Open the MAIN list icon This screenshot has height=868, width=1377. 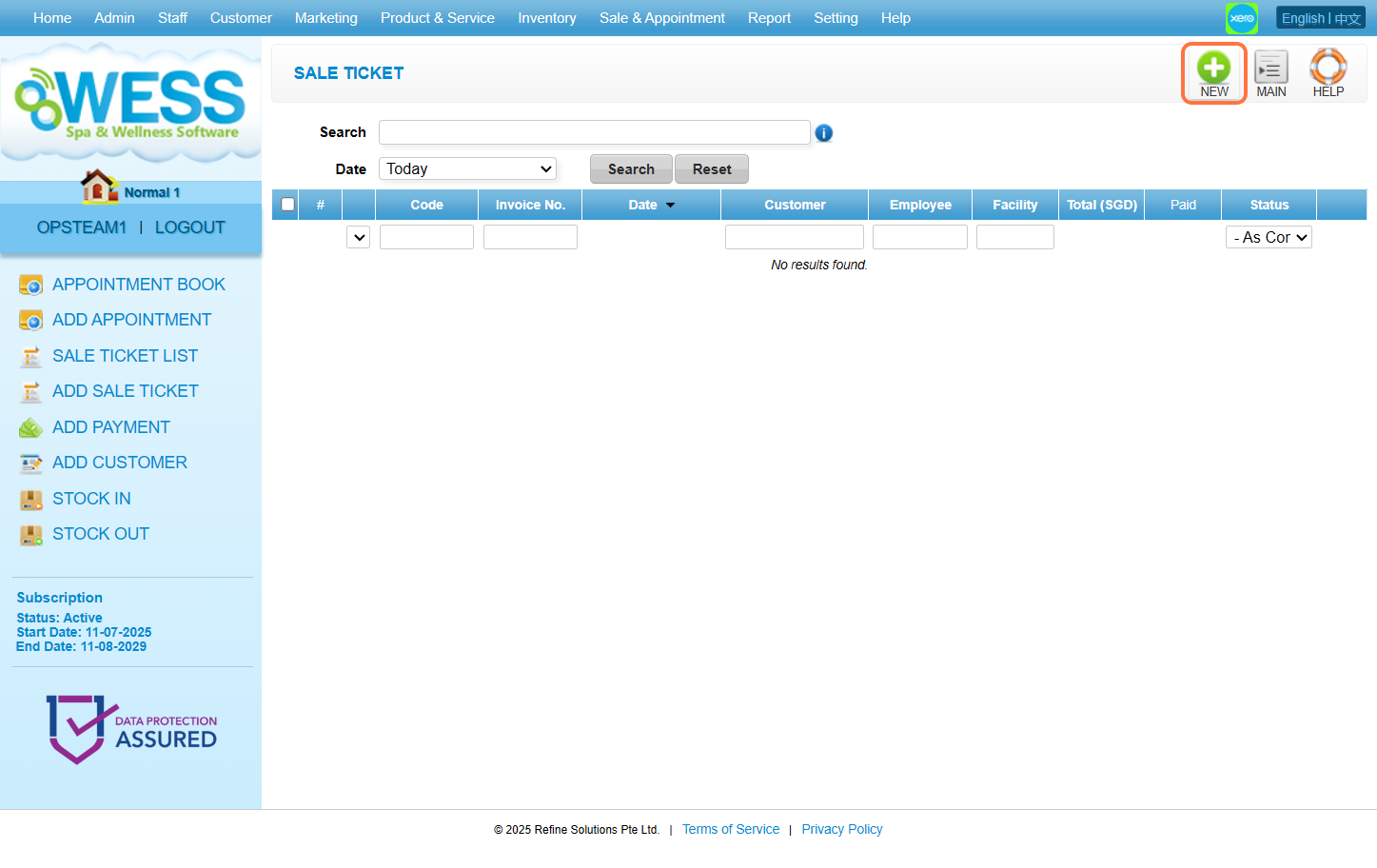click(1270, 69)
